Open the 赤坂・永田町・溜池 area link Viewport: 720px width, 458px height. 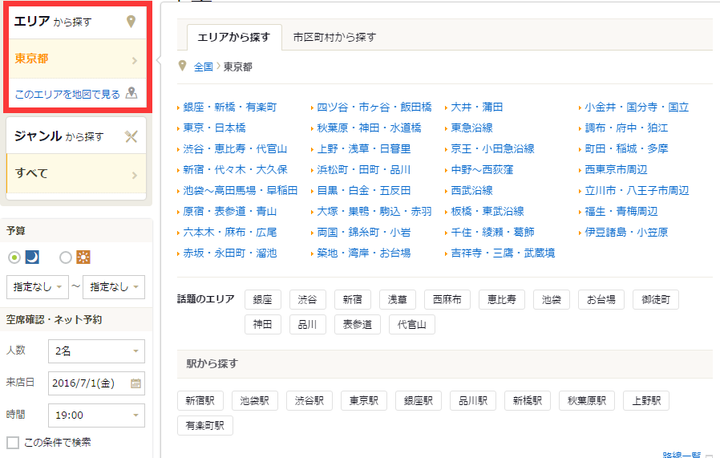tap(230, 253)
